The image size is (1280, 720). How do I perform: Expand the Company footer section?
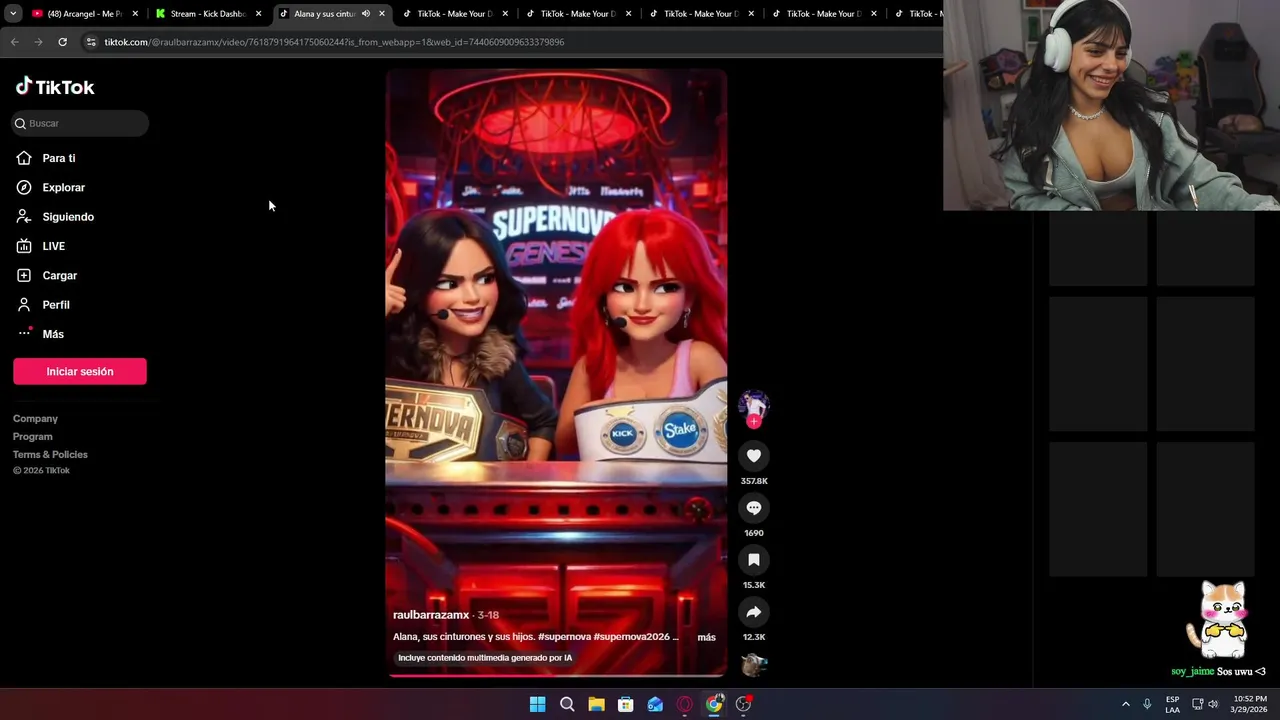click(35, 419)
